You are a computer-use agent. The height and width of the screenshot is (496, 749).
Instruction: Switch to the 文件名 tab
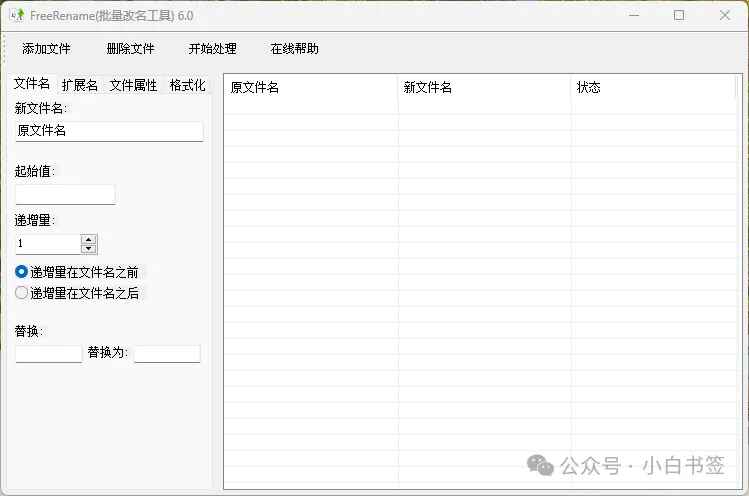click(x=32, y=84)
